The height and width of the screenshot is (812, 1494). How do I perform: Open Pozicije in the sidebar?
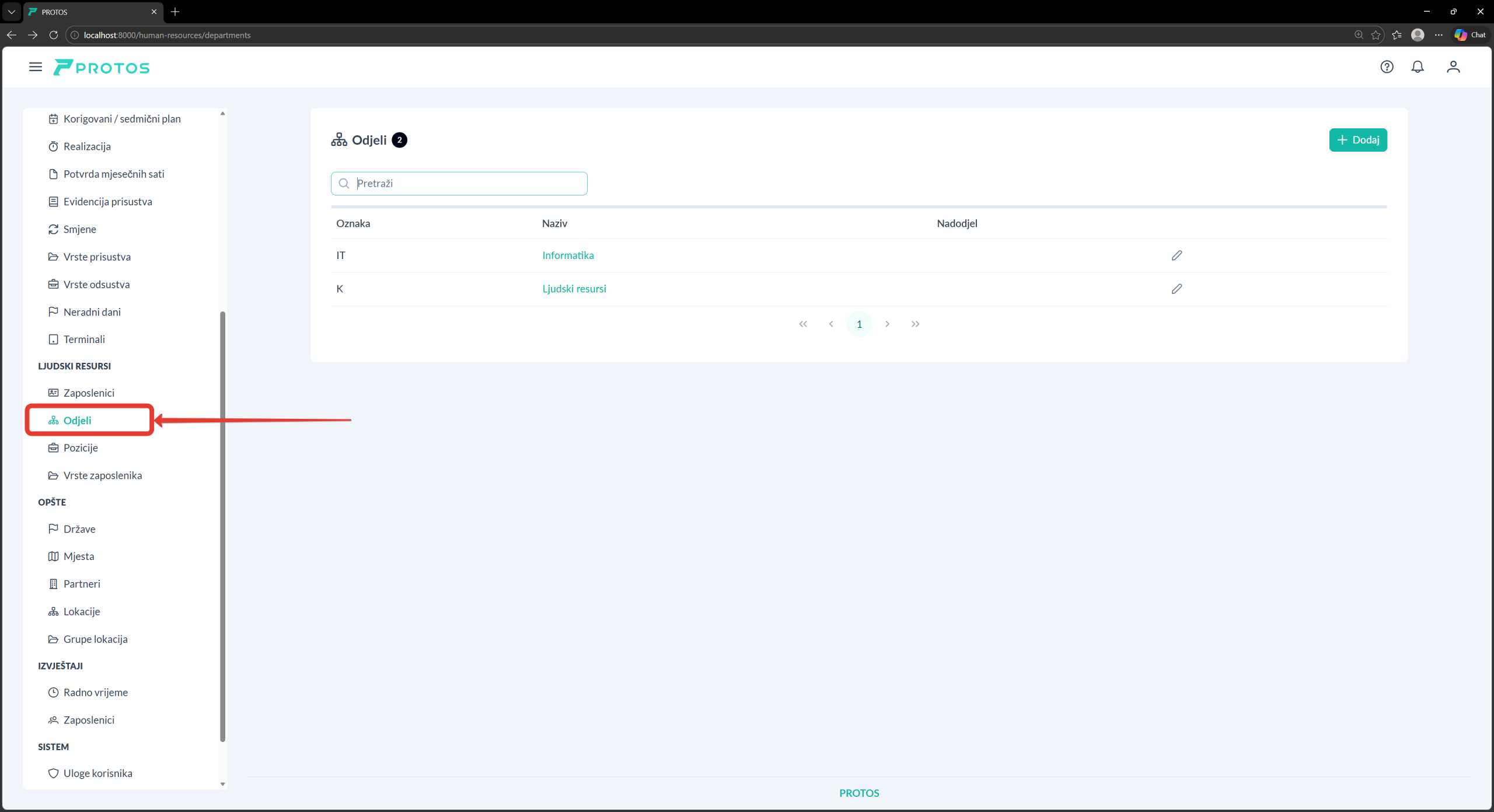[x=81, y=448]
